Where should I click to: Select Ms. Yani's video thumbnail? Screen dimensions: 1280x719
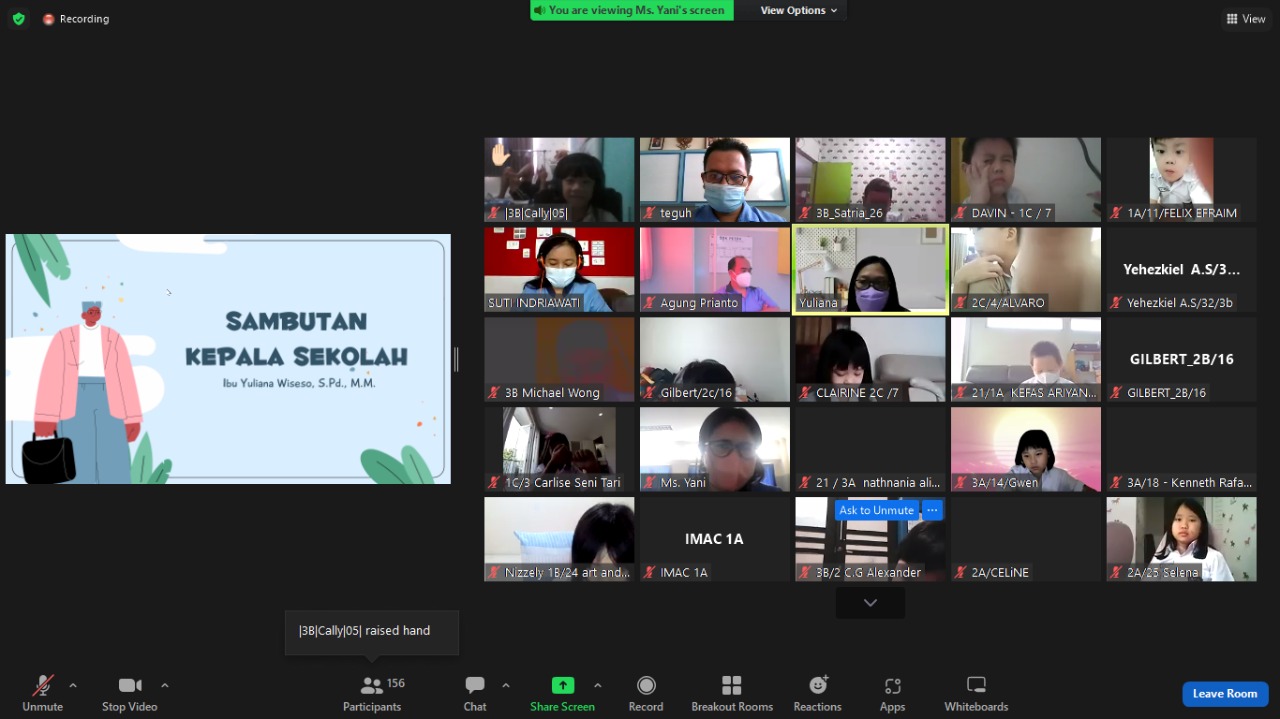(x=715, y=449)
